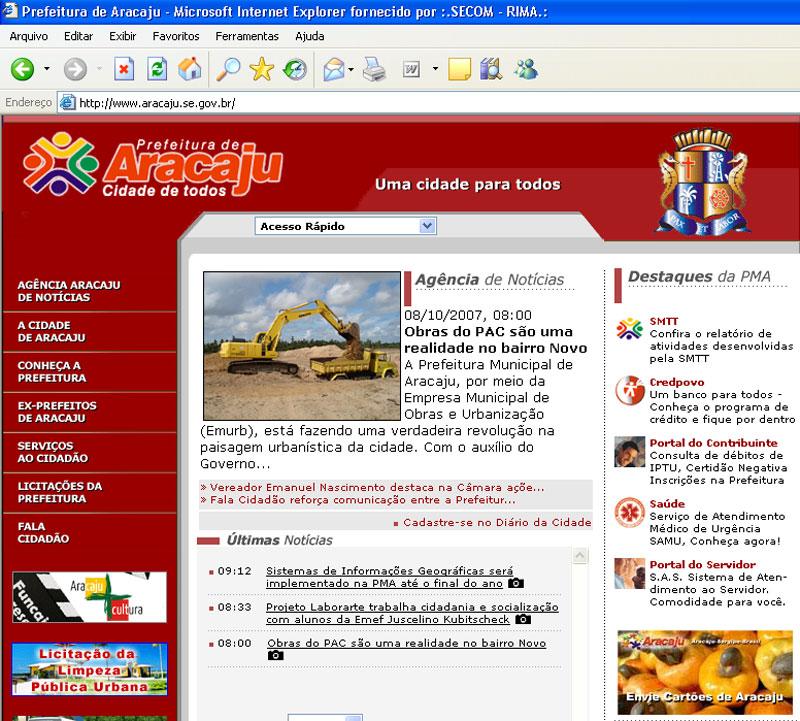Viewport: 800px width, 721px height.
Task: Open Cadastre-se no Diário da Cidade link
Action: [496, 522]
